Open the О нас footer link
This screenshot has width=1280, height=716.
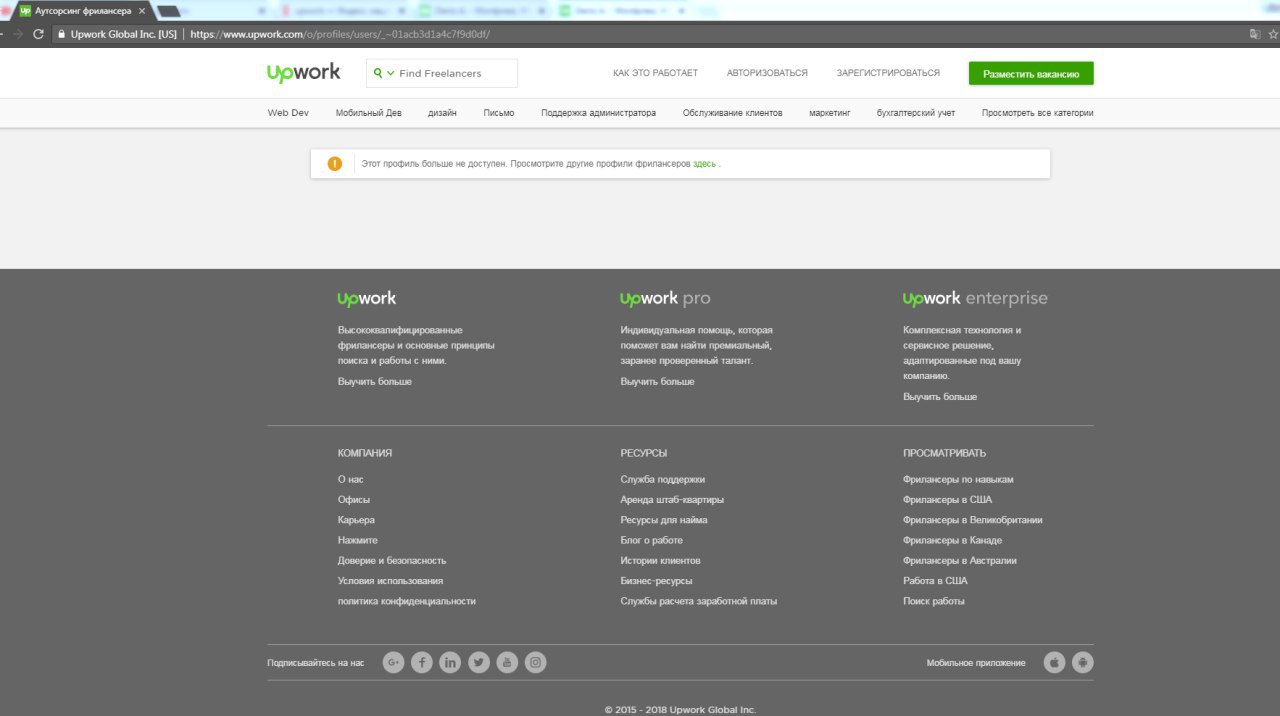pos(351,479)
